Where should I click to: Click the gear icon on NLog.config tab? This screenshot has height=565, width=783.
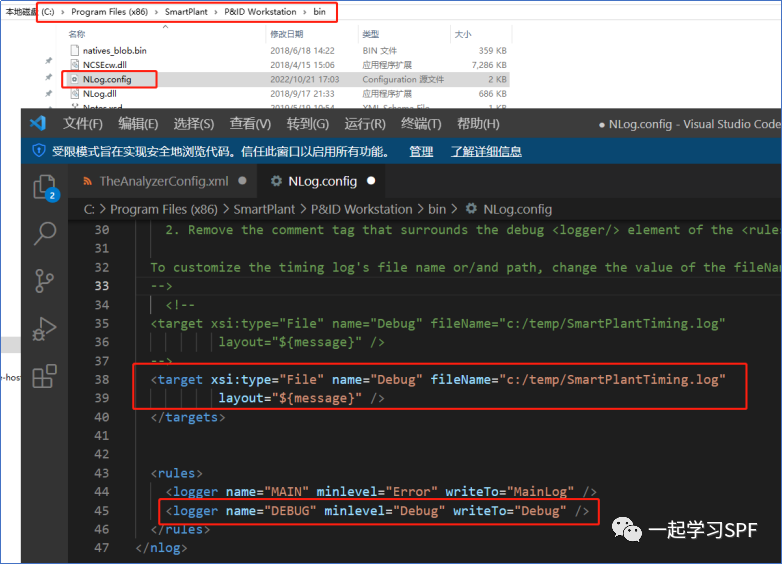click(276, 181)
